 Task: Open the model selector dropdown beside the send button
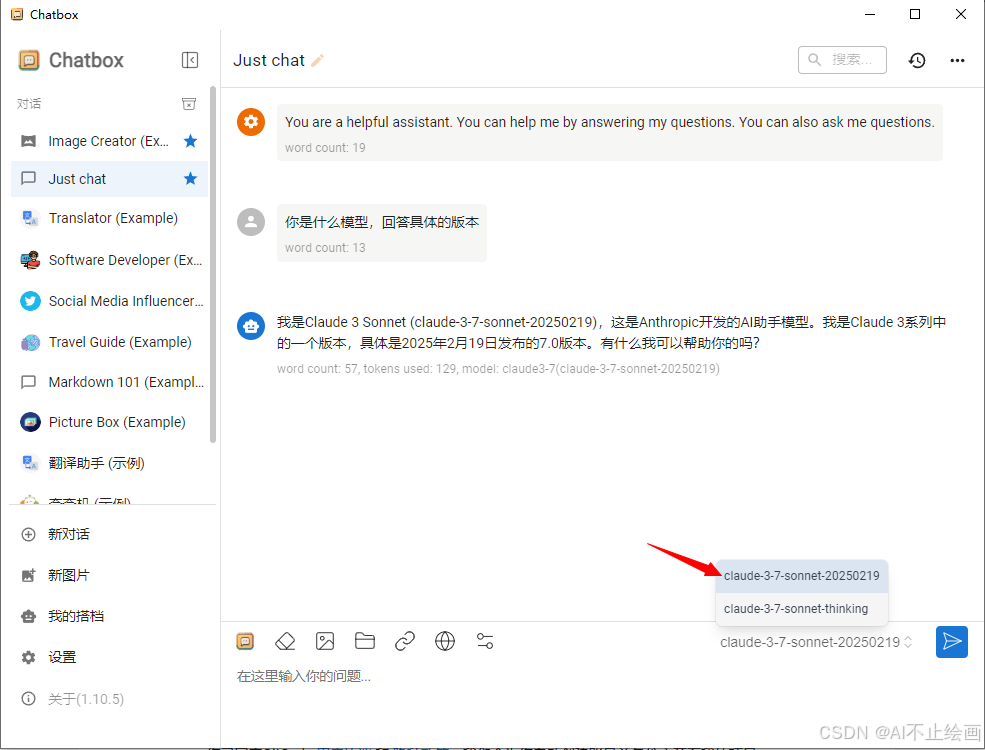click(x=816, y=642)
